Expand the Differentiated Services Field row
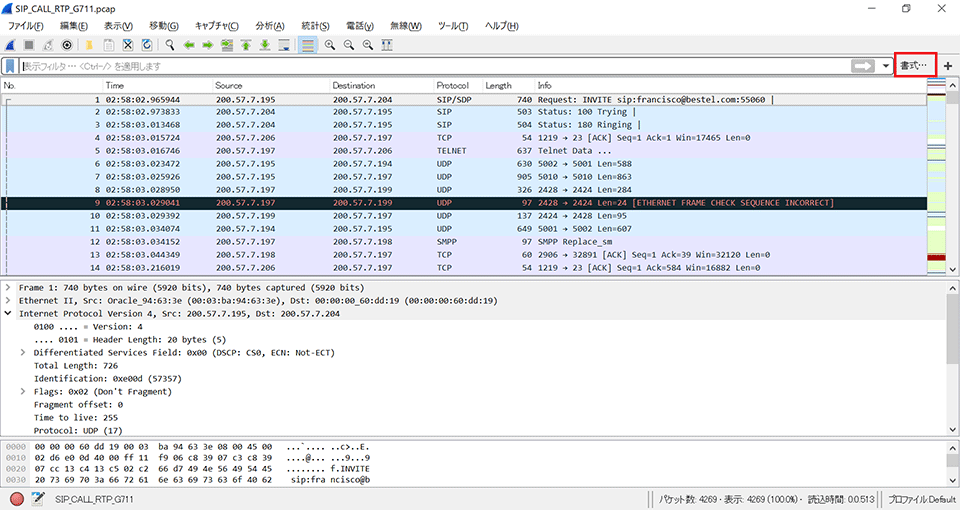 (x=23, y=353)
